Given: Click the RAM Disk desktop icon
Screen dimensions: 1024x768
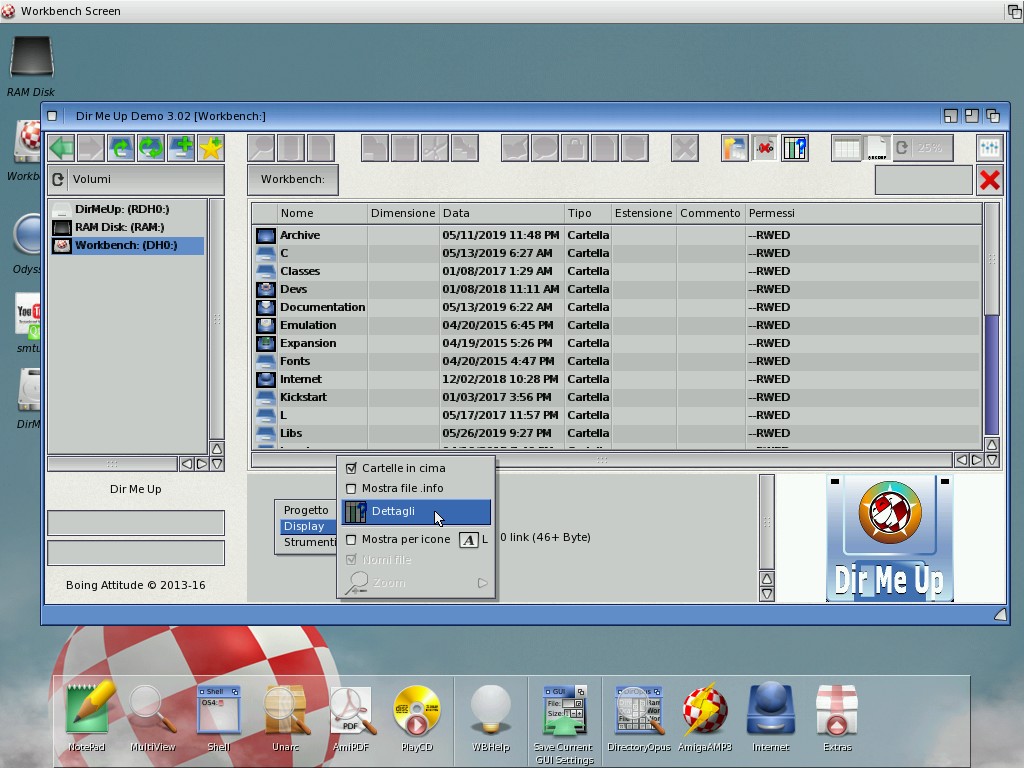Looking at the screenshot, I should (x=31, y=58).
